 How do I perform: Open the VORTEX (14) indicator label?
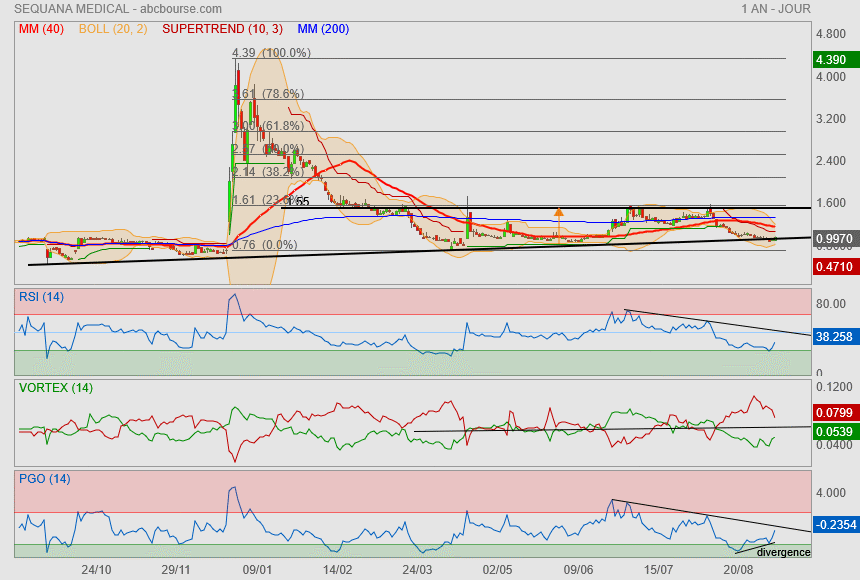[x=56, y=388]
